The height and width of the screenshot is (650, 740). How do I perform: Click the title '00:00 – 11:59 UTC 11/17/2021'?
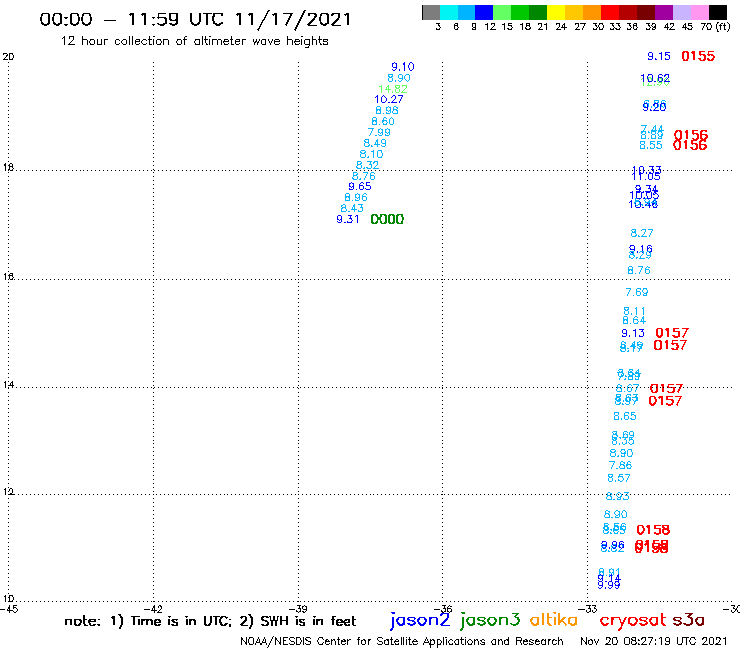(195, 19)
